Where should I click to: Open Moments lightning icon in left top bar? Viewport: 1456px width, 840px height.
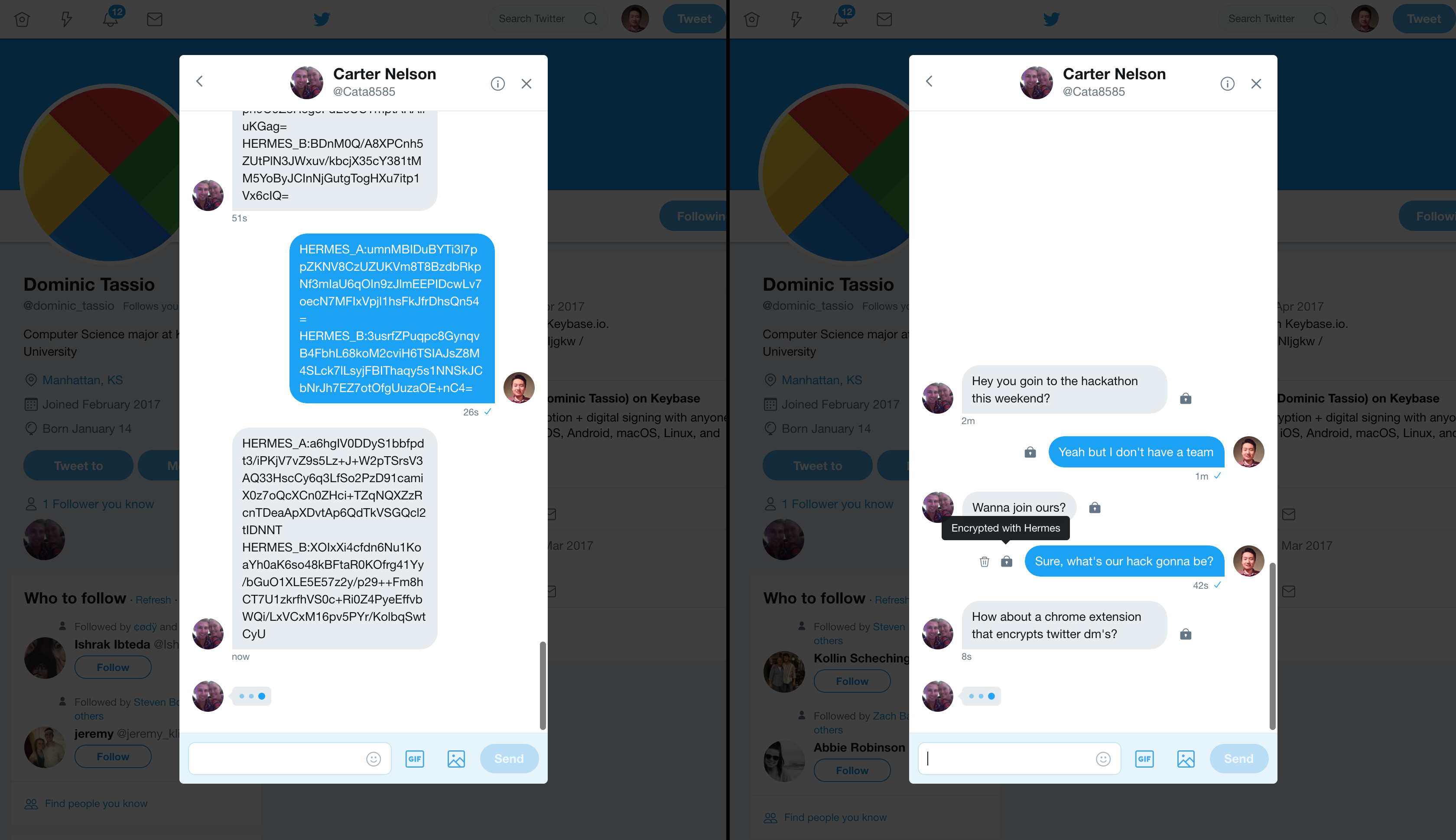pos(66,19)
